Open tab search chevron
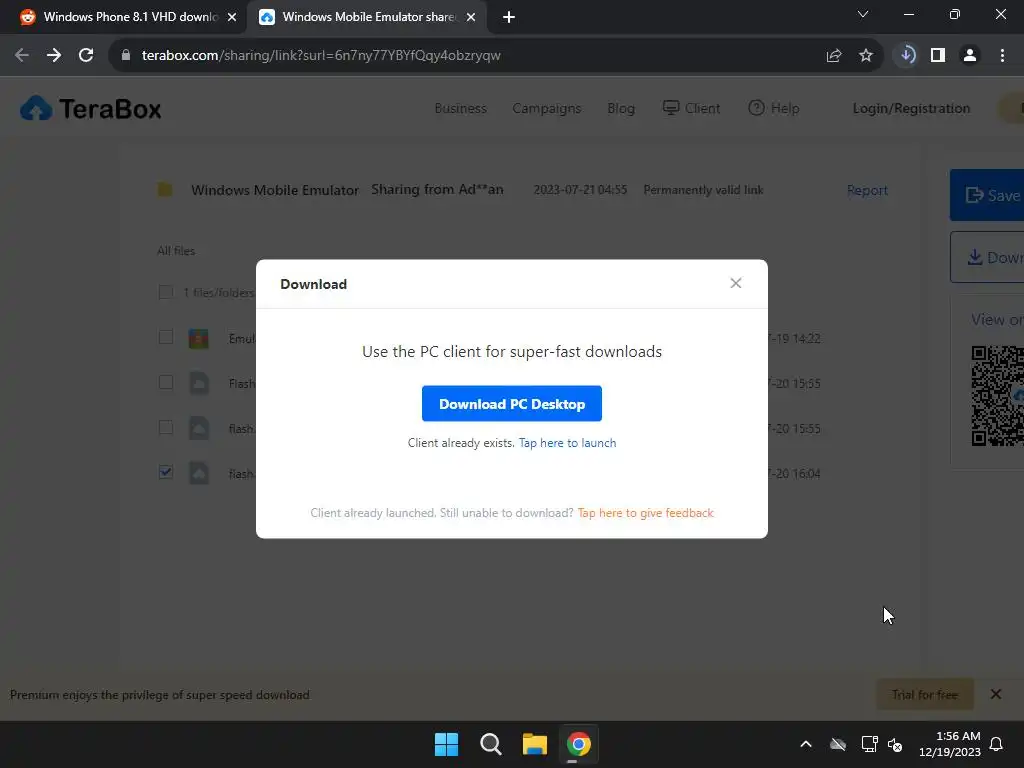Image resolution: width=1024 pixels, height=768 pixels. coord(863,14)
